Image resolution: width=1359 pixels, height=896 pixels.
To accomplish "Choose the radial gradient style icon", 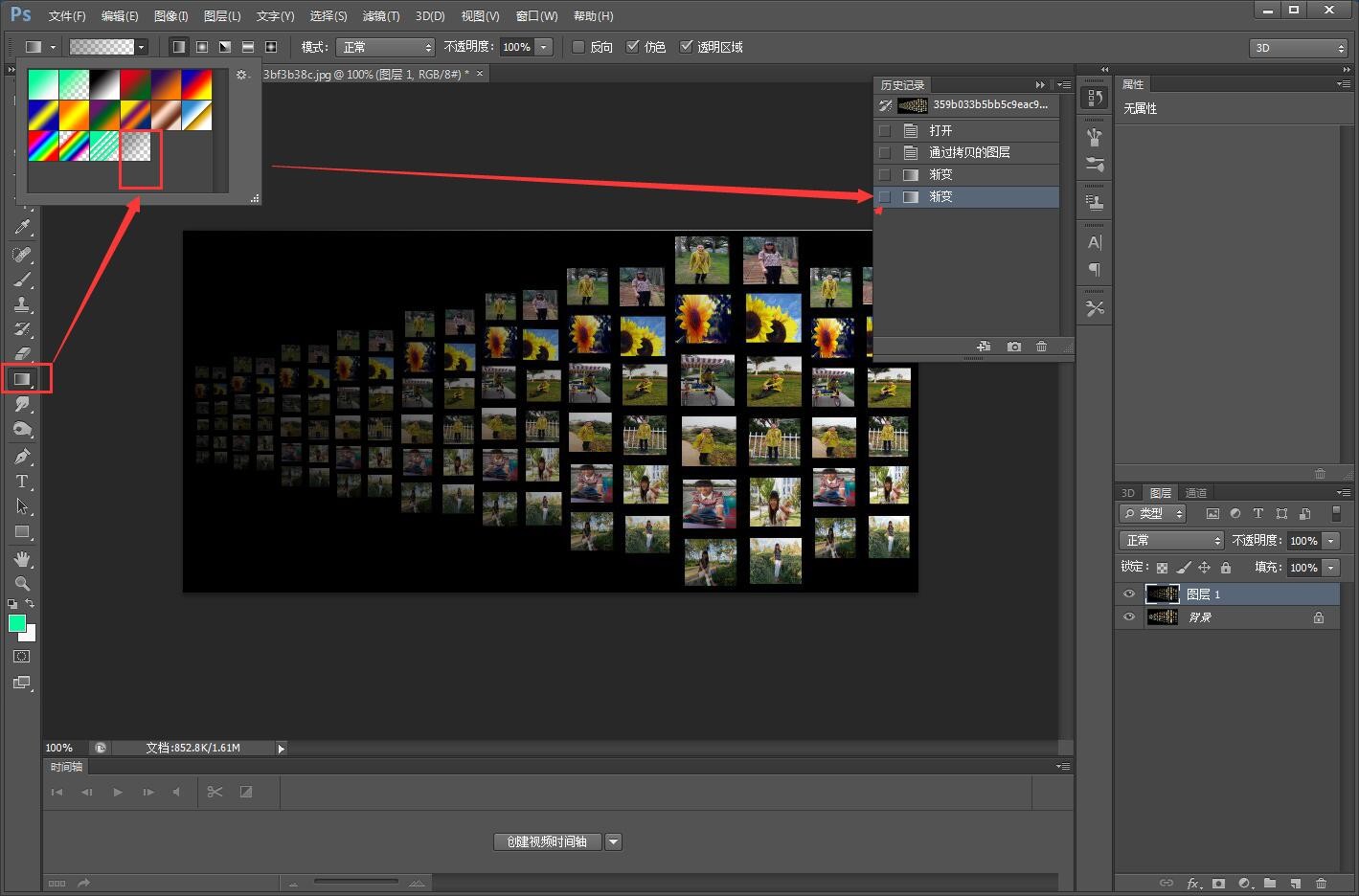I will 202,47.
